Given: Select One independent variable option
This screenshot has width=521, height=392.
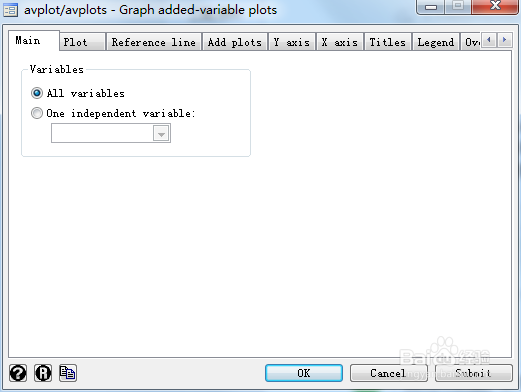Looking at the screenshot, I should click(x=37, y=113).
